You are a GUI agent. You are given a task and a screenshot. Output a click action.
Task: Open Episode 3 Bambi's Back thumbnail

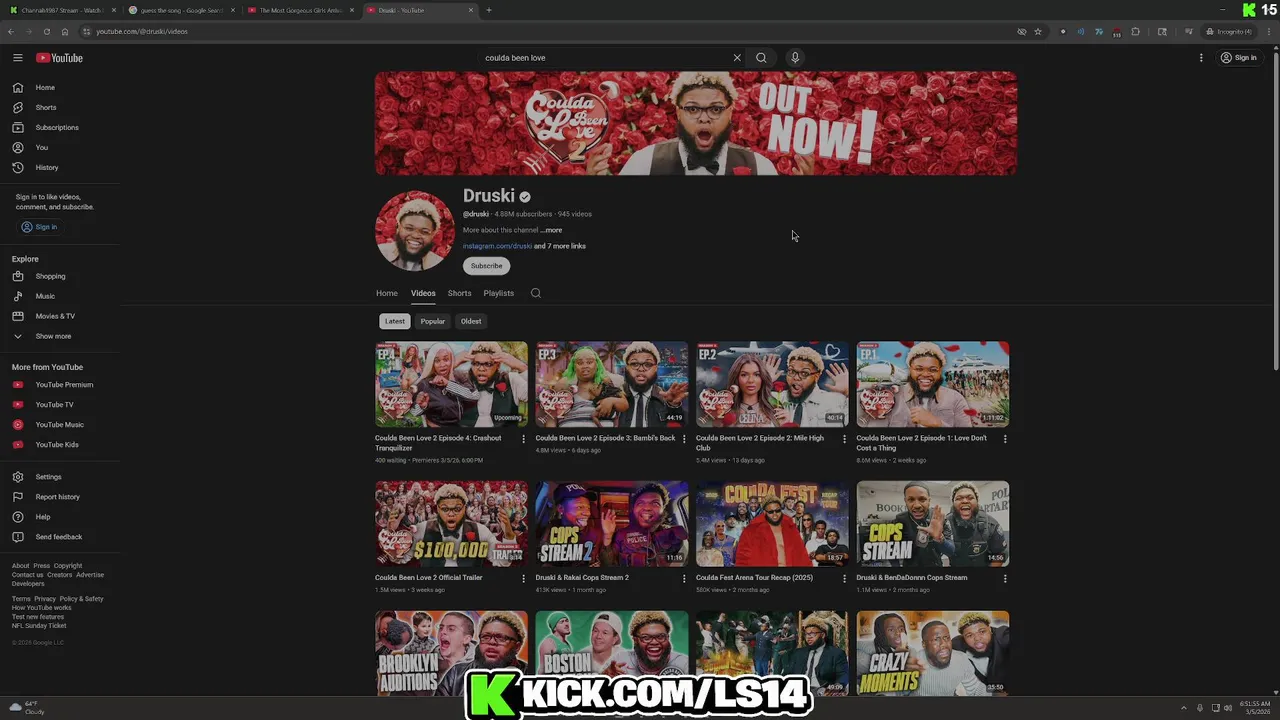(x=612, y=384)
